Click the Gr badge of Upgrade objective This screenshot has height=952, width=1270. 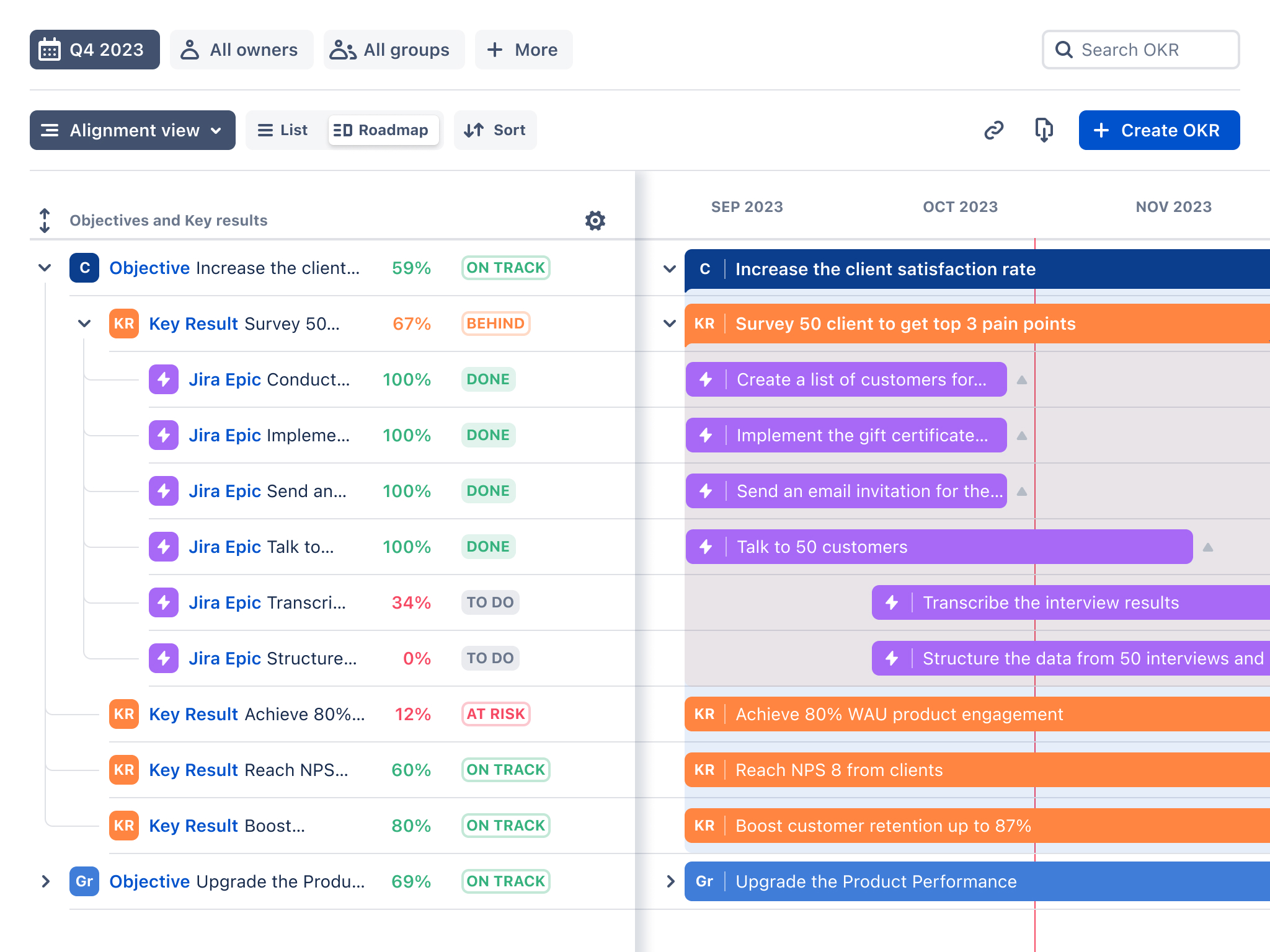click(x=84, y=881)
